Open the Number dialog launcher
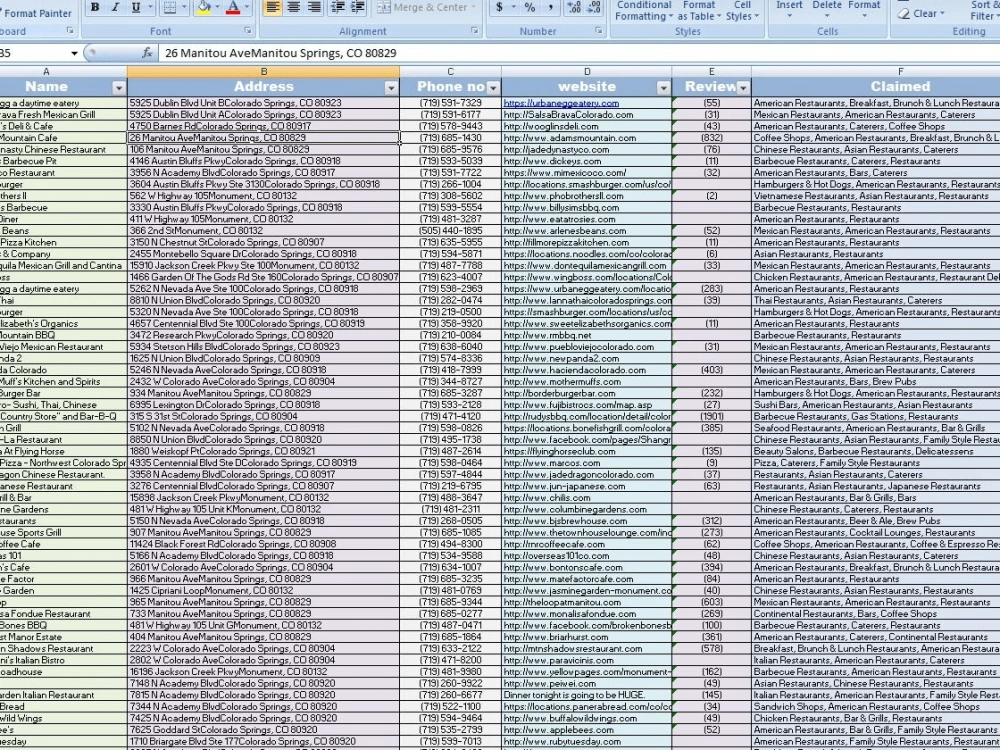Image resolution: width=1000 pixels, height=750 pixels. (598, 31)
